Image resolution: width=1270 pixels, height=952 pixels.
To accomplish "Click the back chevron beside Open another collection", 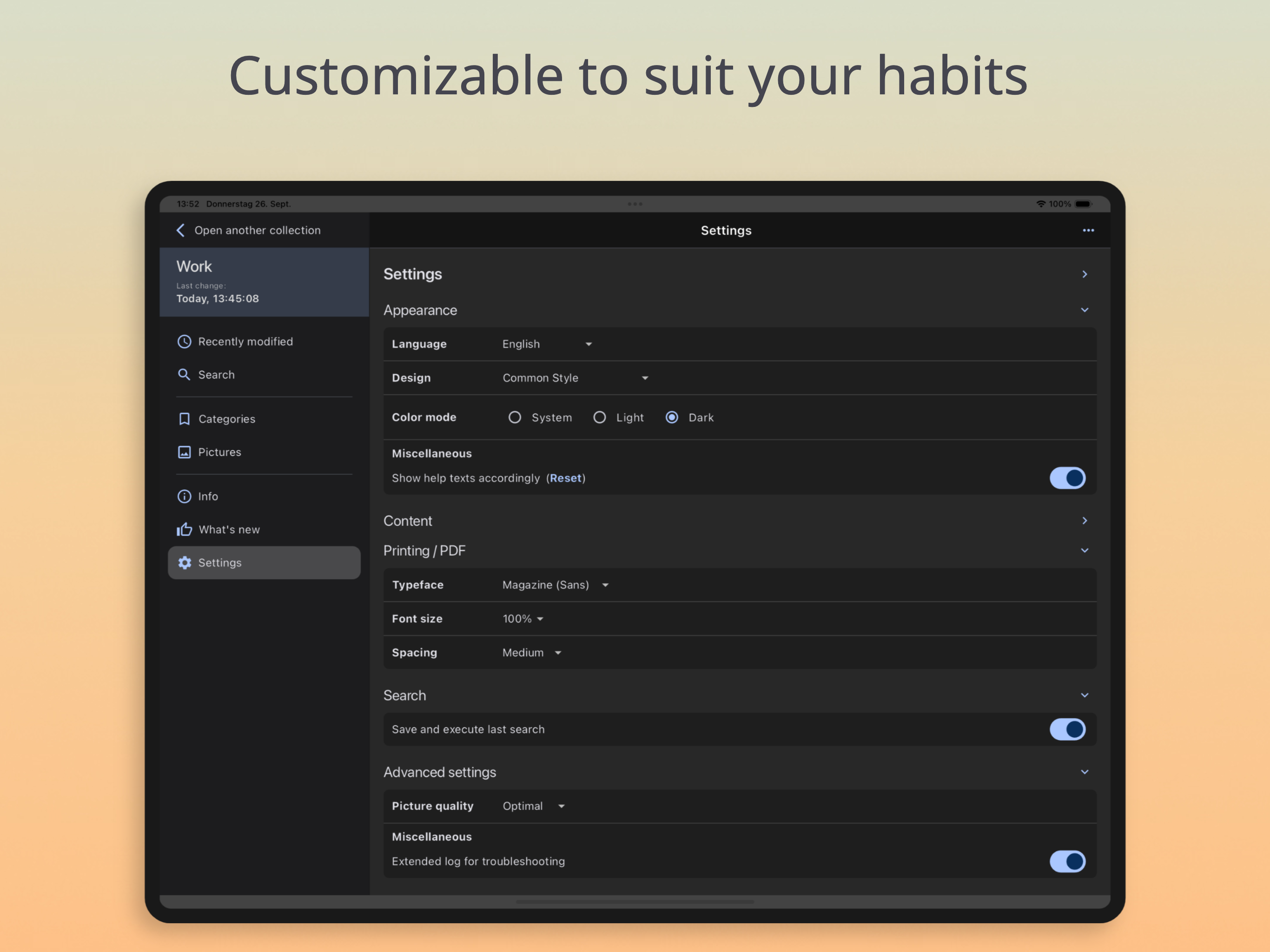I will tap(180, 230).
